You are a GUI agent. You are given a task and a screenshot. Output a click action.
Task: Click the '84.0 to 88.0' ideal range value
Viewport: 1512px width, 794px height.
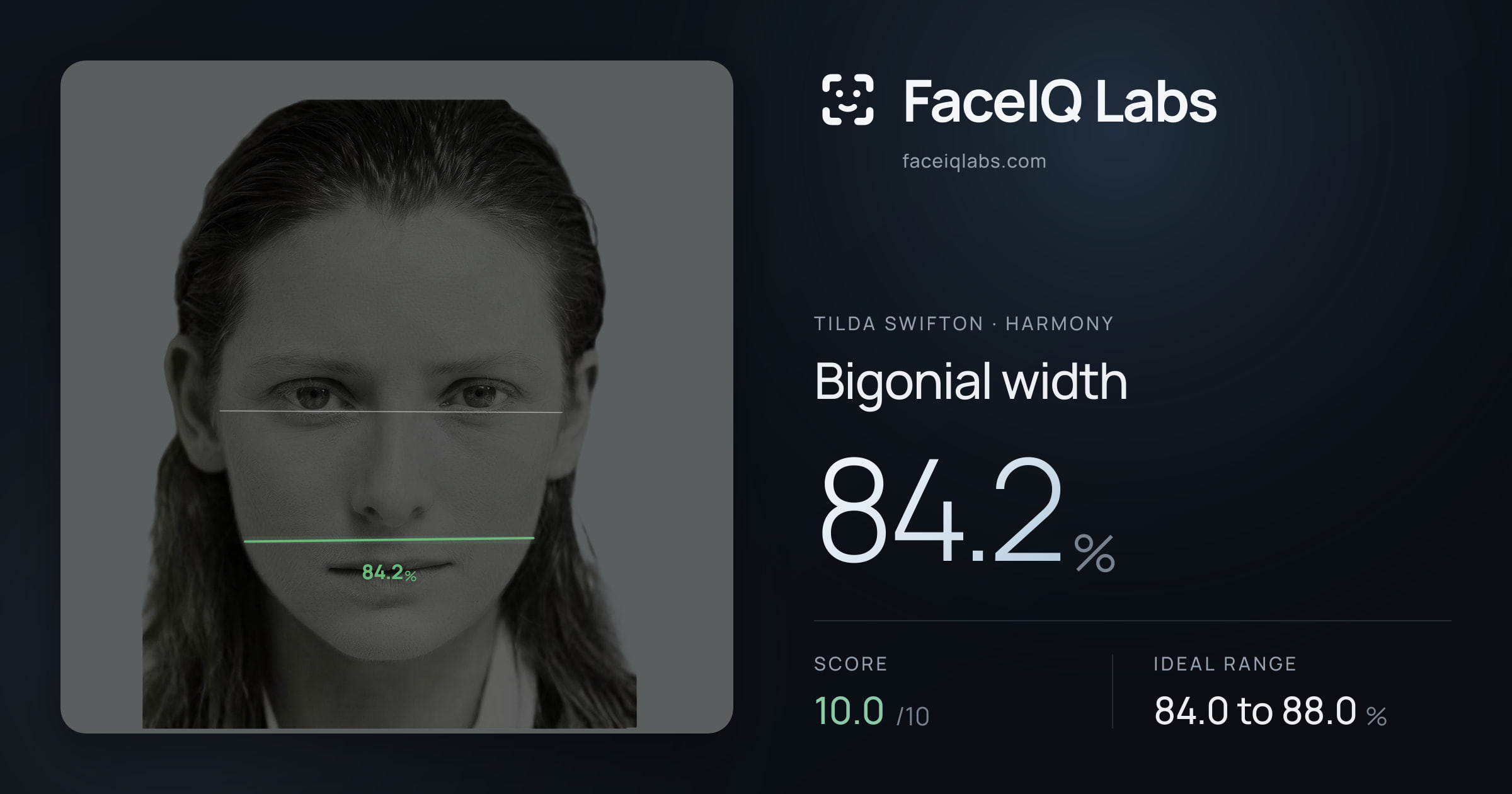1255,711
